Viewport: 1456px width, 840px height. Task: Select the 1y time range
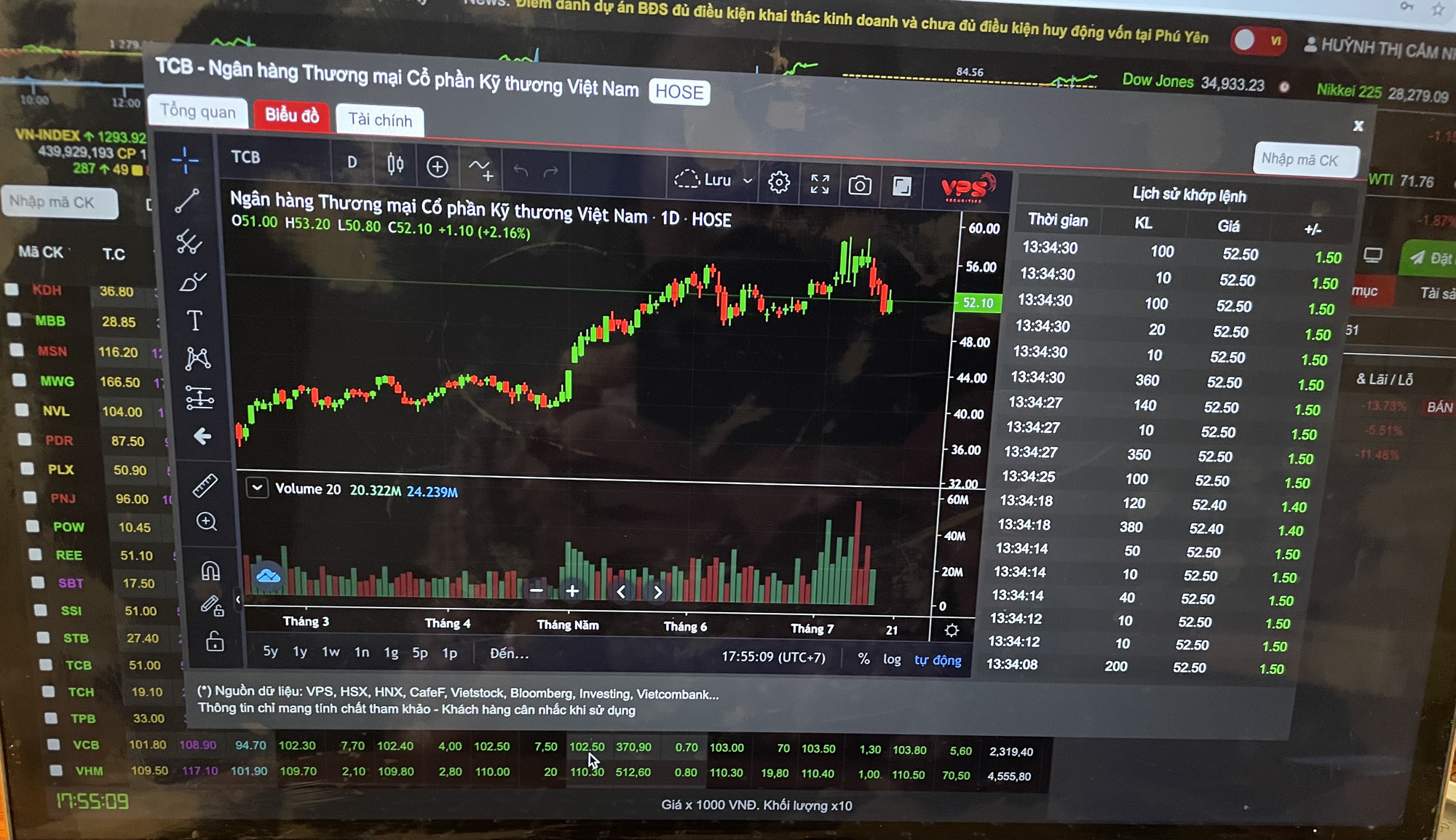tap(300, 651)
